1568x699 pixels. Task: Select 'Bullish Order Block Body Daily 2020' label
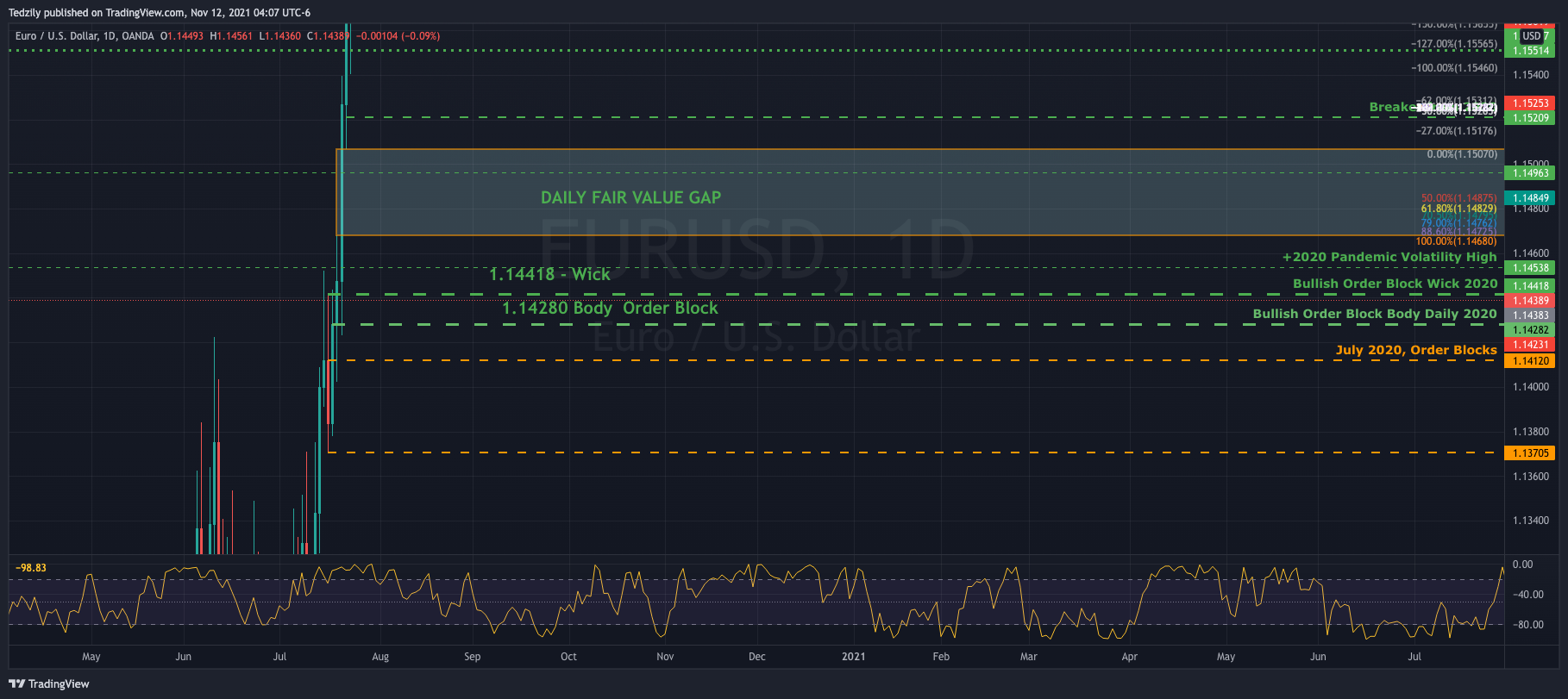click(x=1375, y=314)
